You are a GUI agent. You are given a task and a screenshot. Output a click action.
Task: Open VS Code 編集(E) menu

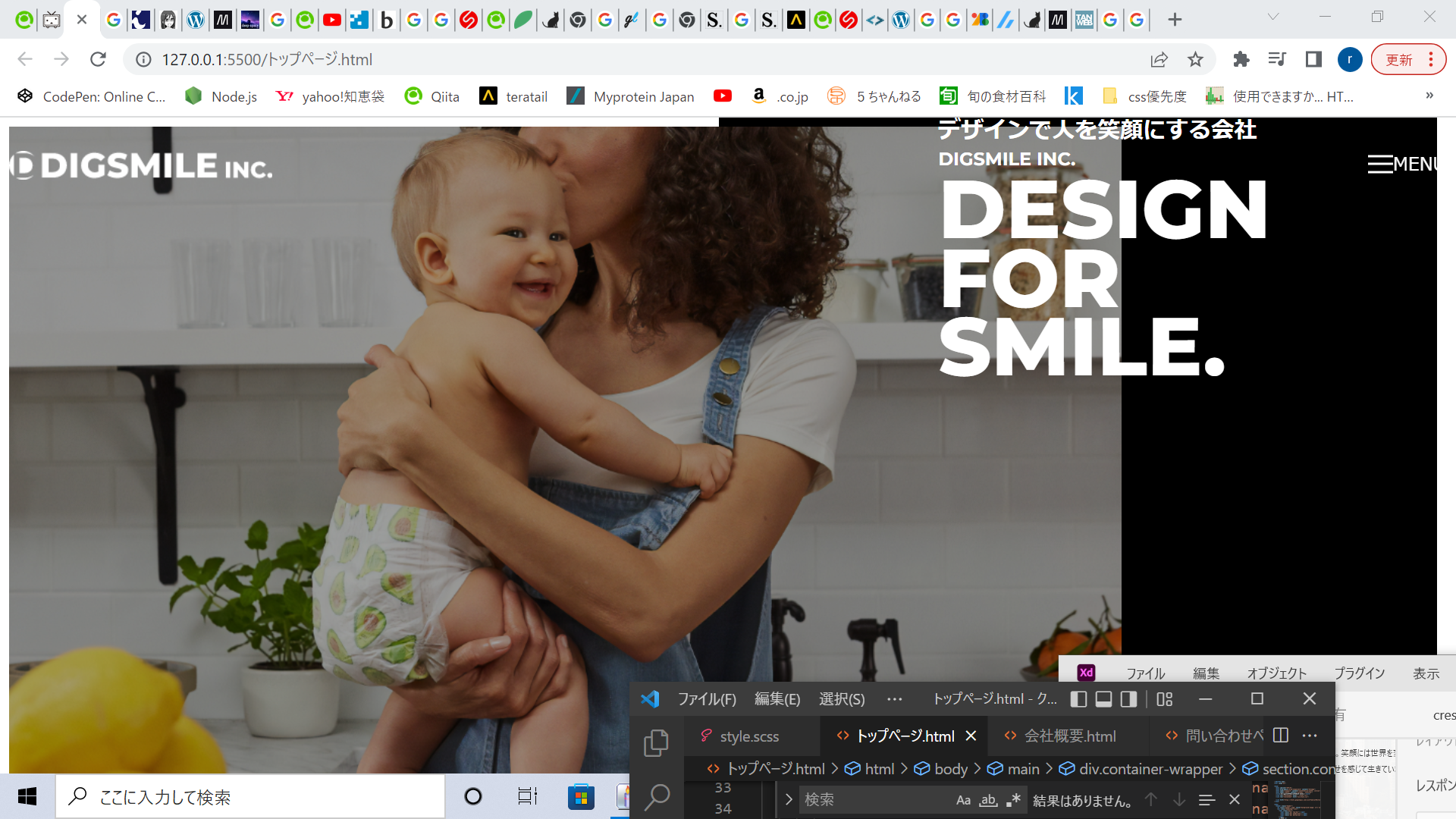777,698
